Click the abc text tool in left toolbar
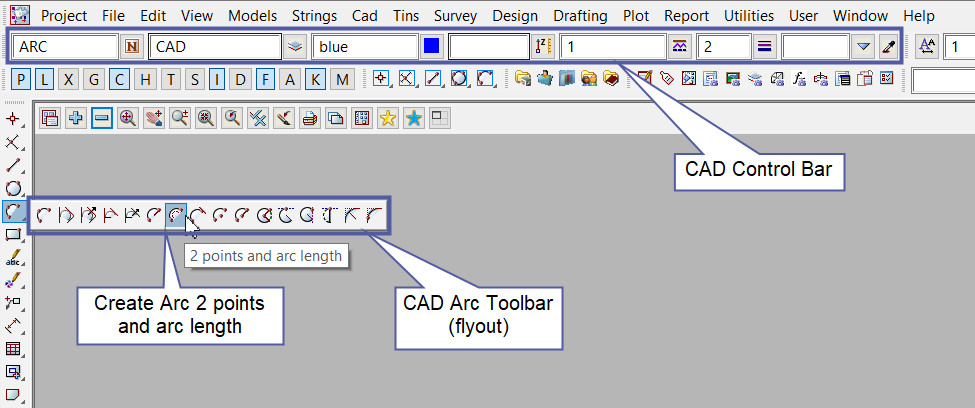The width and height of the screenshot is (975, 408). tap(13, 257)
